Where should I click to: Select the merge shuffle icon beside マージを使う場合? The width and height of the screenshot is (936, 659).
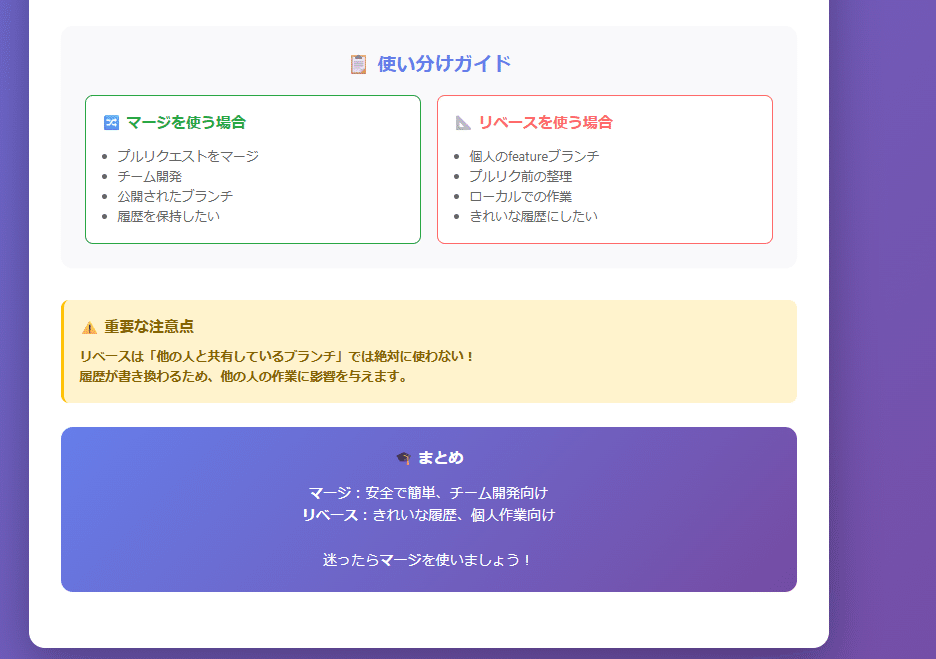(x=110, y=121)
